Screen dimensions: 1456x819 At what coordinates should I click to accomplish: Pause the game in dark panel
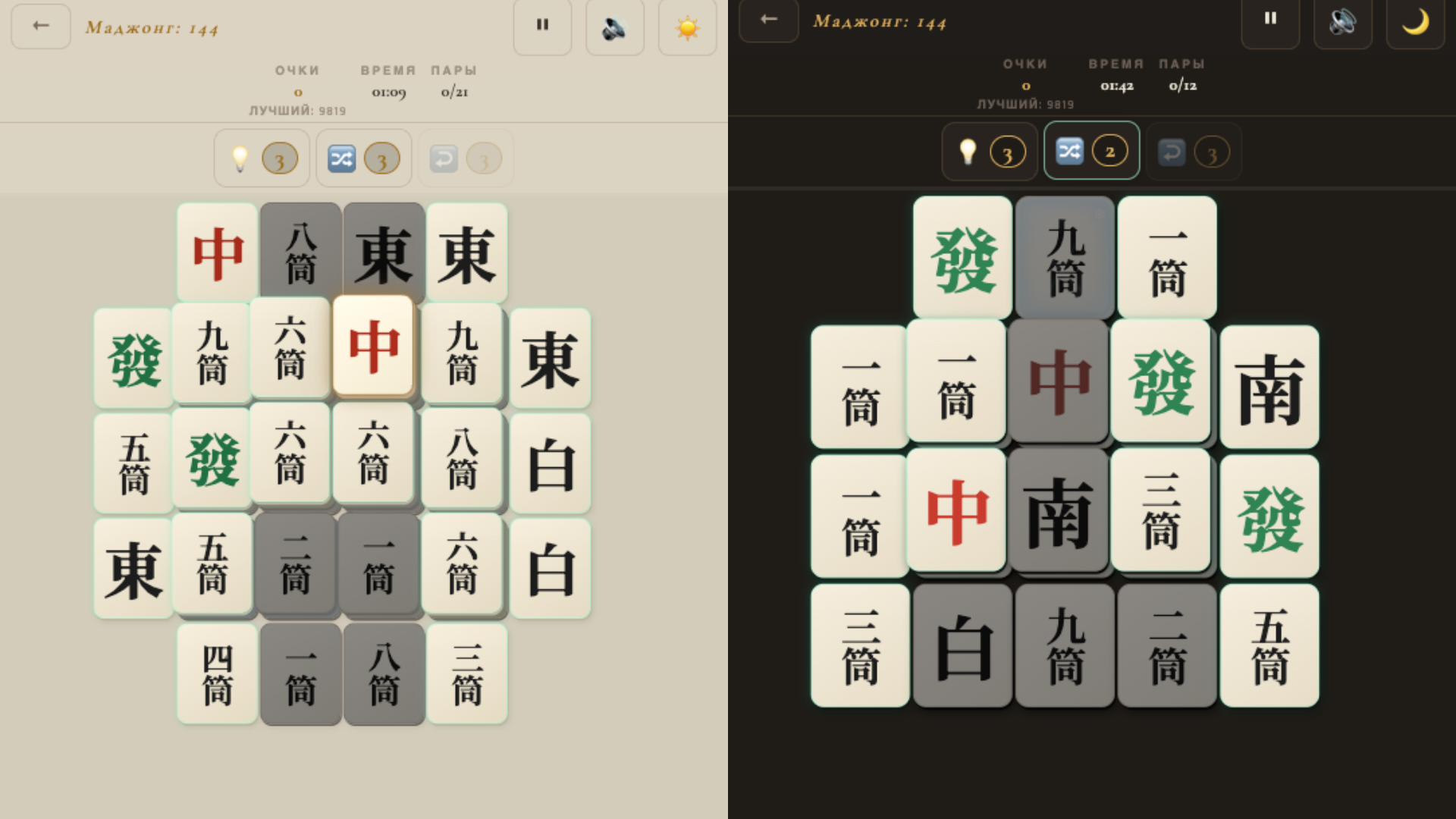tap(1270, 20)
